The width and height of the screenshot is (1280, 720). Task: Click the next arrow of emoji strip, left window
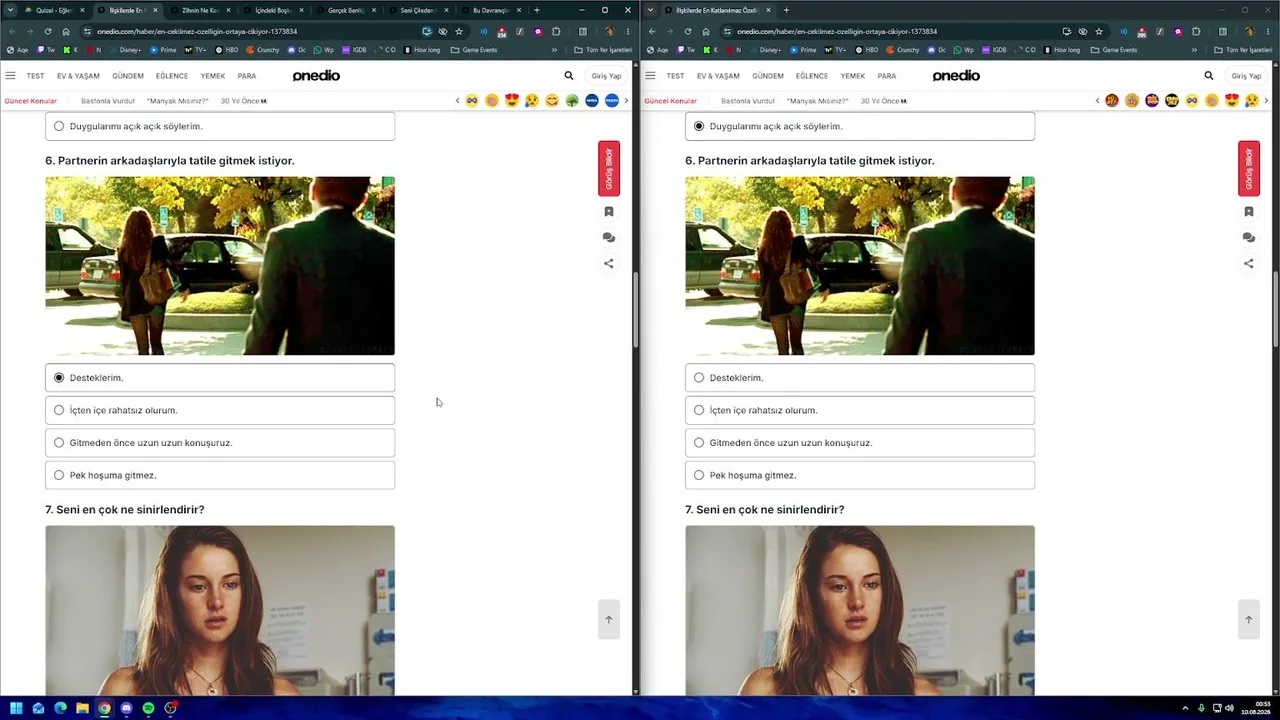pyautogui.click(x=626, y=101)
